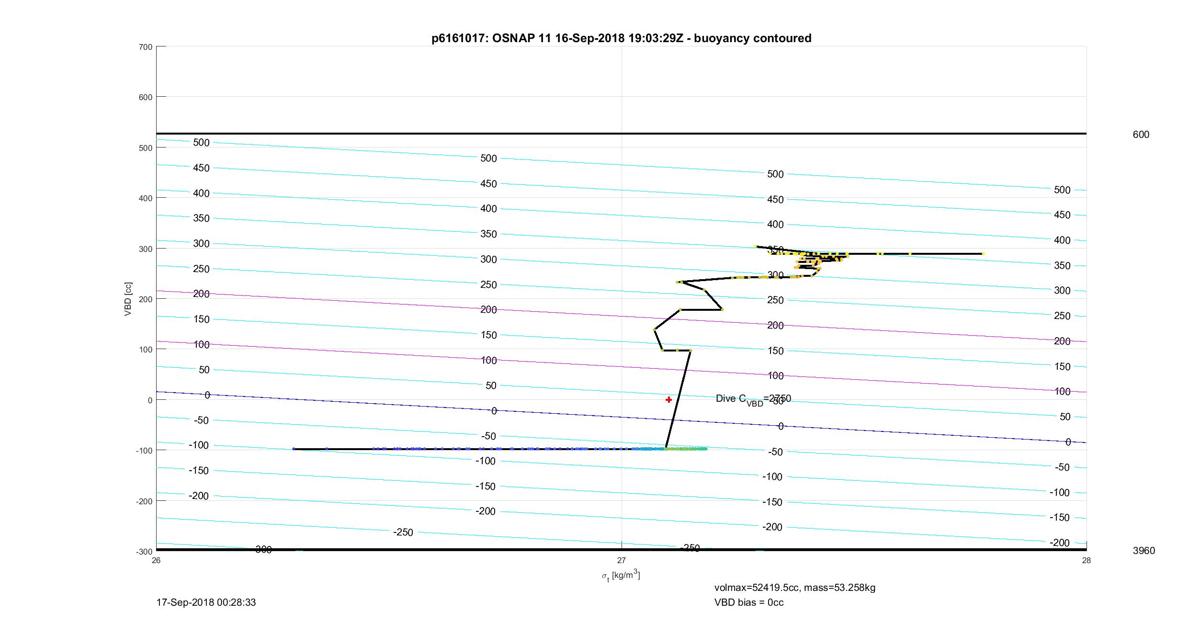Select the 'VBD bias = 0cc' text
1200x619 pixels.
(x=748, y=603)
